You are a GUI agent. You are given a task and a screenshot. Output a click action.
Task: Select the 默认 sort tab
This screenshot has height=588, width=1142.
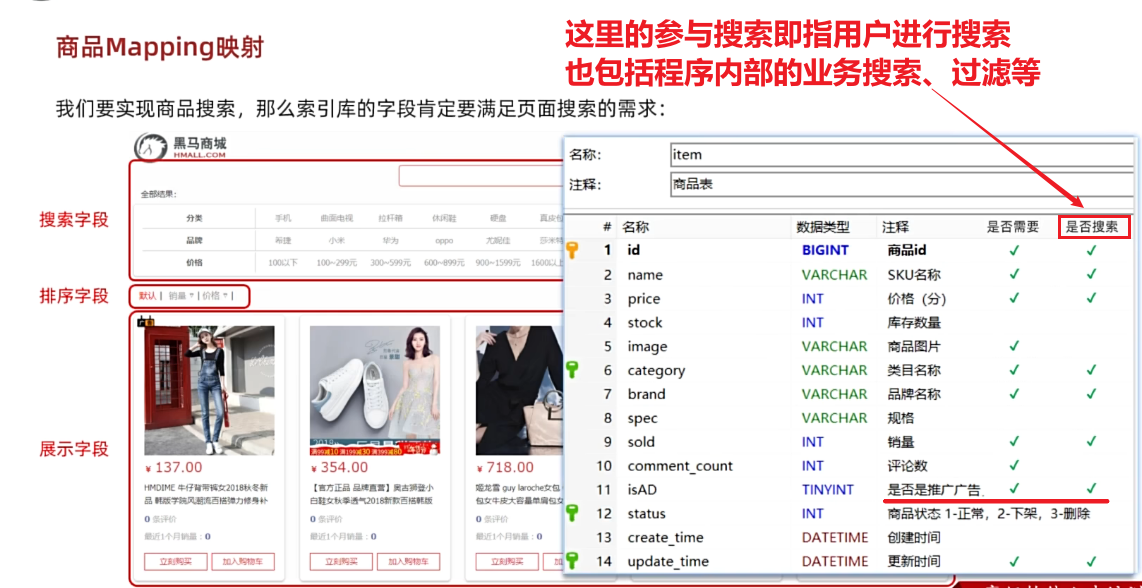click(147, 296)
